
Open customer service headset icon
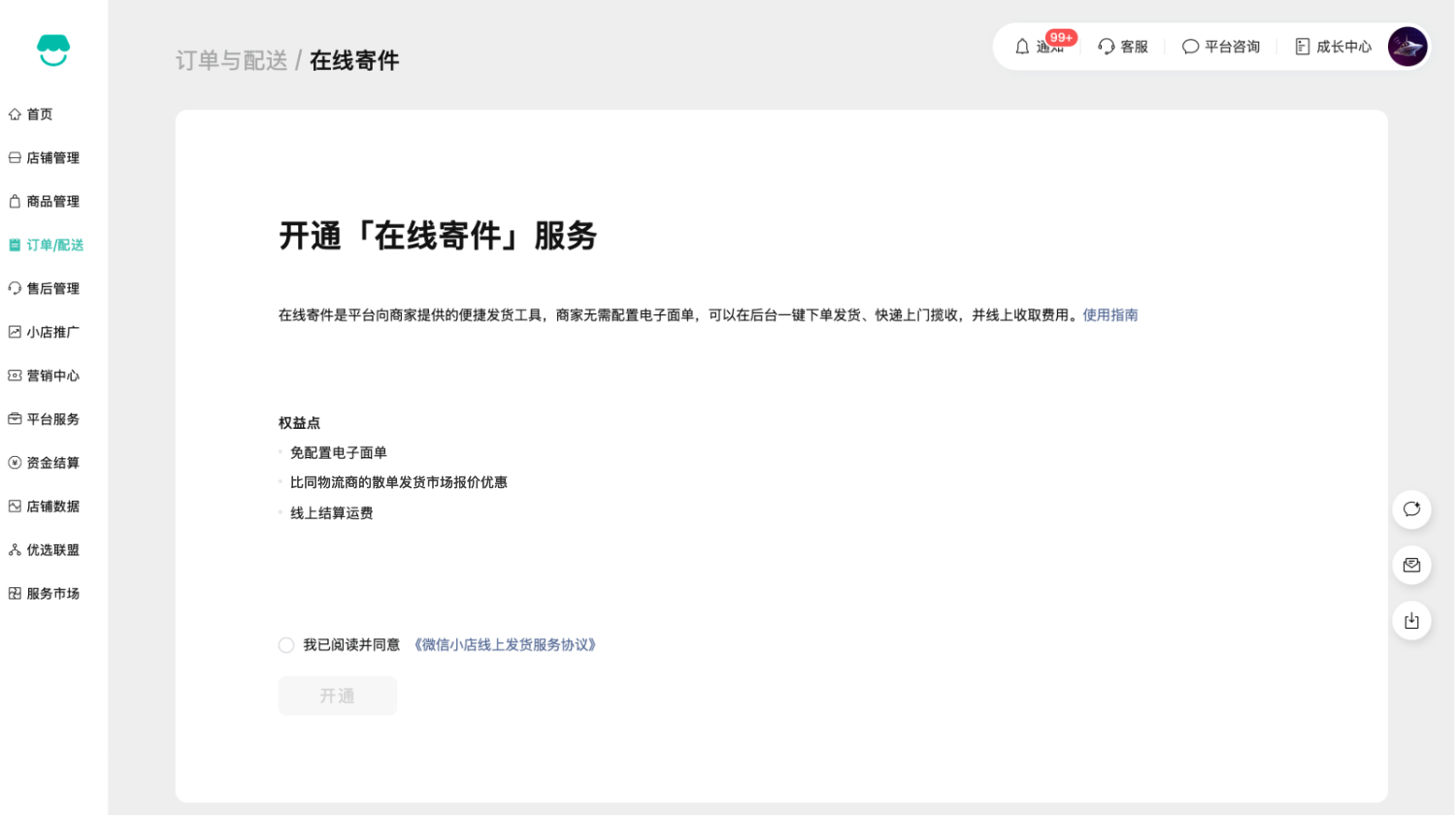pyautogui.click(x=1107, y=47)
